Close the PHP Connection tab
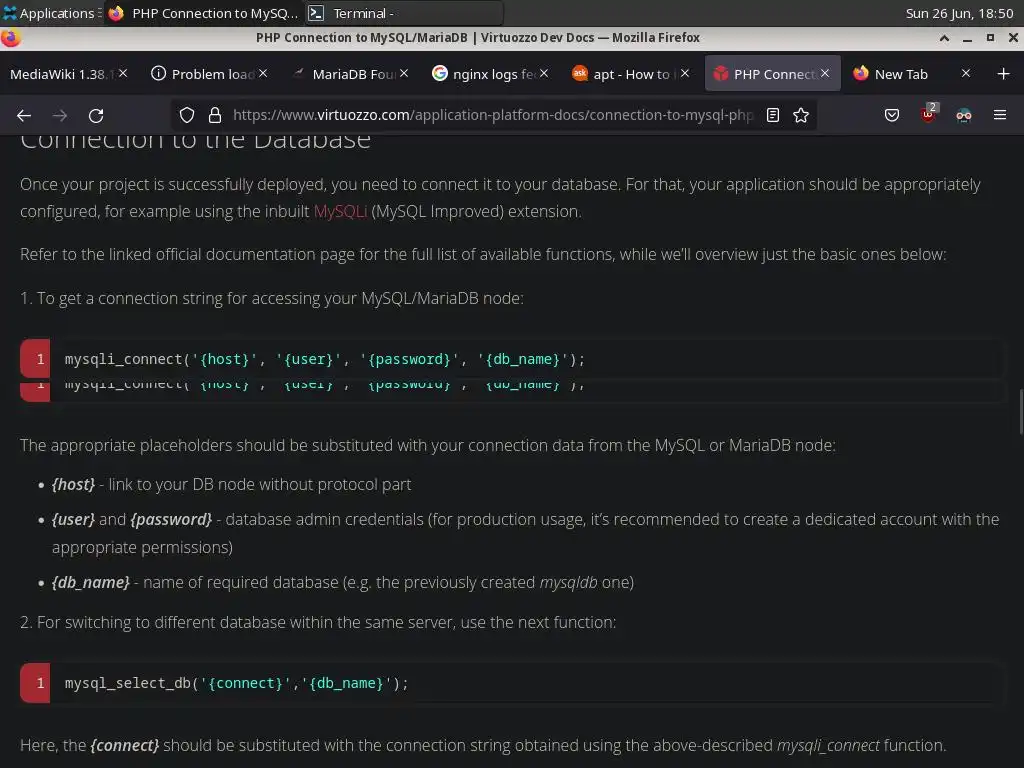Image resolution: width=1024 pixels, height=768 pixels. tap(825, 73)
